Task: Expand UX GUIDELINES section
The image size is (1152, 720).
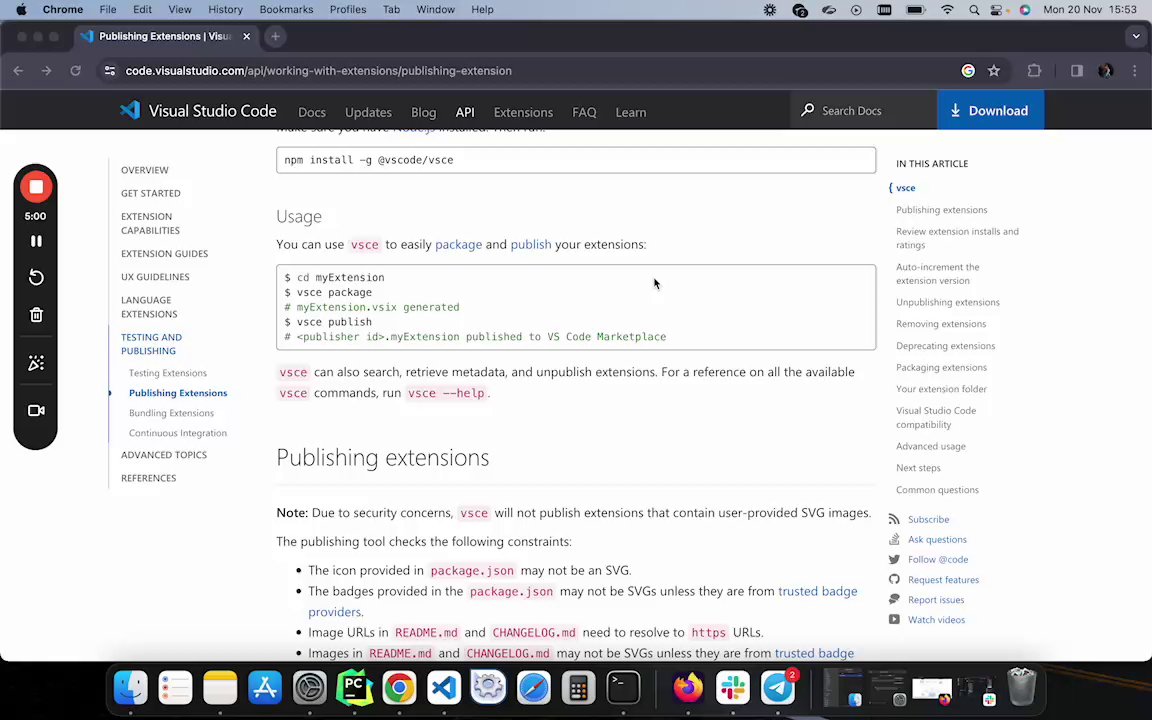Action: click(x=155, y=277)
